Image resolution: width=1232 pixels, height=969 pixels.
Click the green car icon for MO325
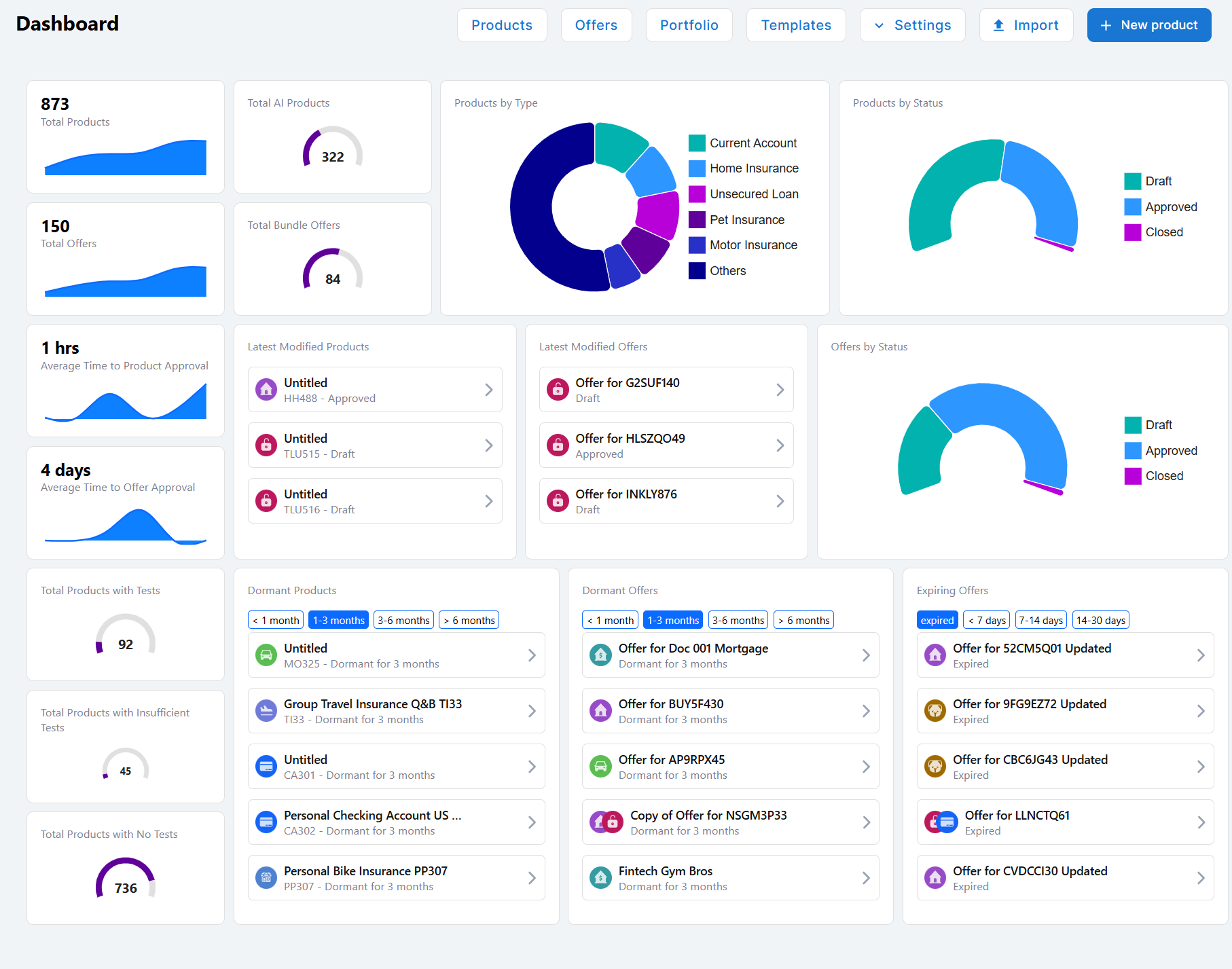click(266, 655)
